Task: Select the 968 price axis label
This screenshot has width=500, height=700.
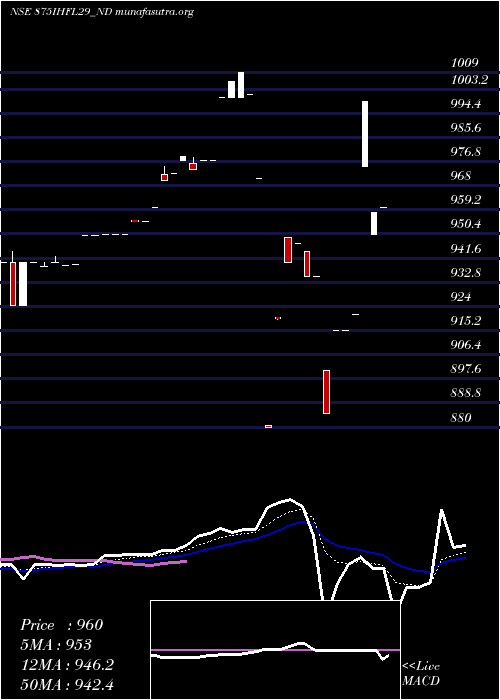Action: [461, 176]
